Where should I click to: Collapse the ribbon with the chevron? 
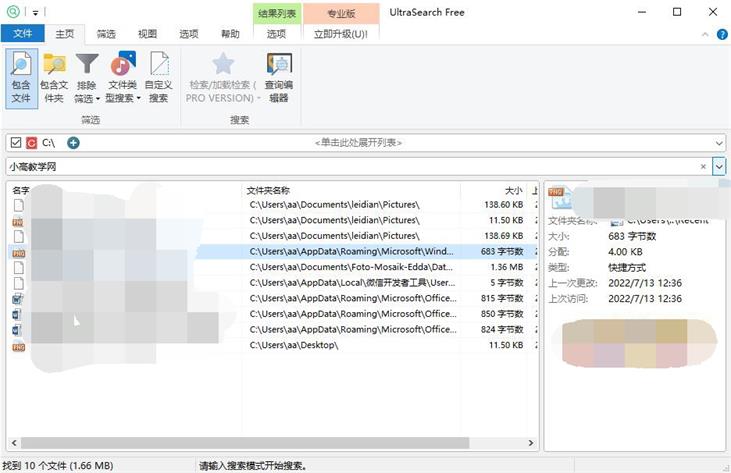[705, 34]
